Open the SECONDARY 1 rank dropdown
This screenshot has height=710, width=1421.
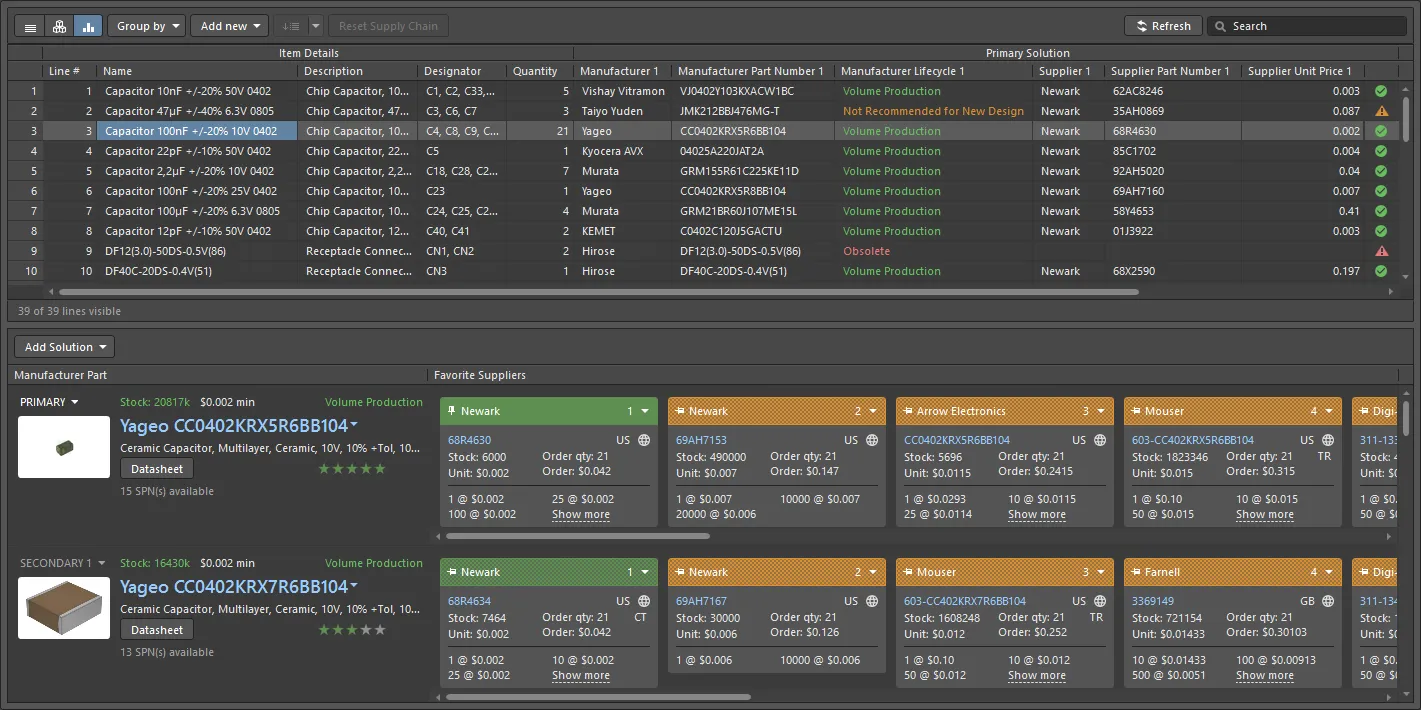point(61,563)
